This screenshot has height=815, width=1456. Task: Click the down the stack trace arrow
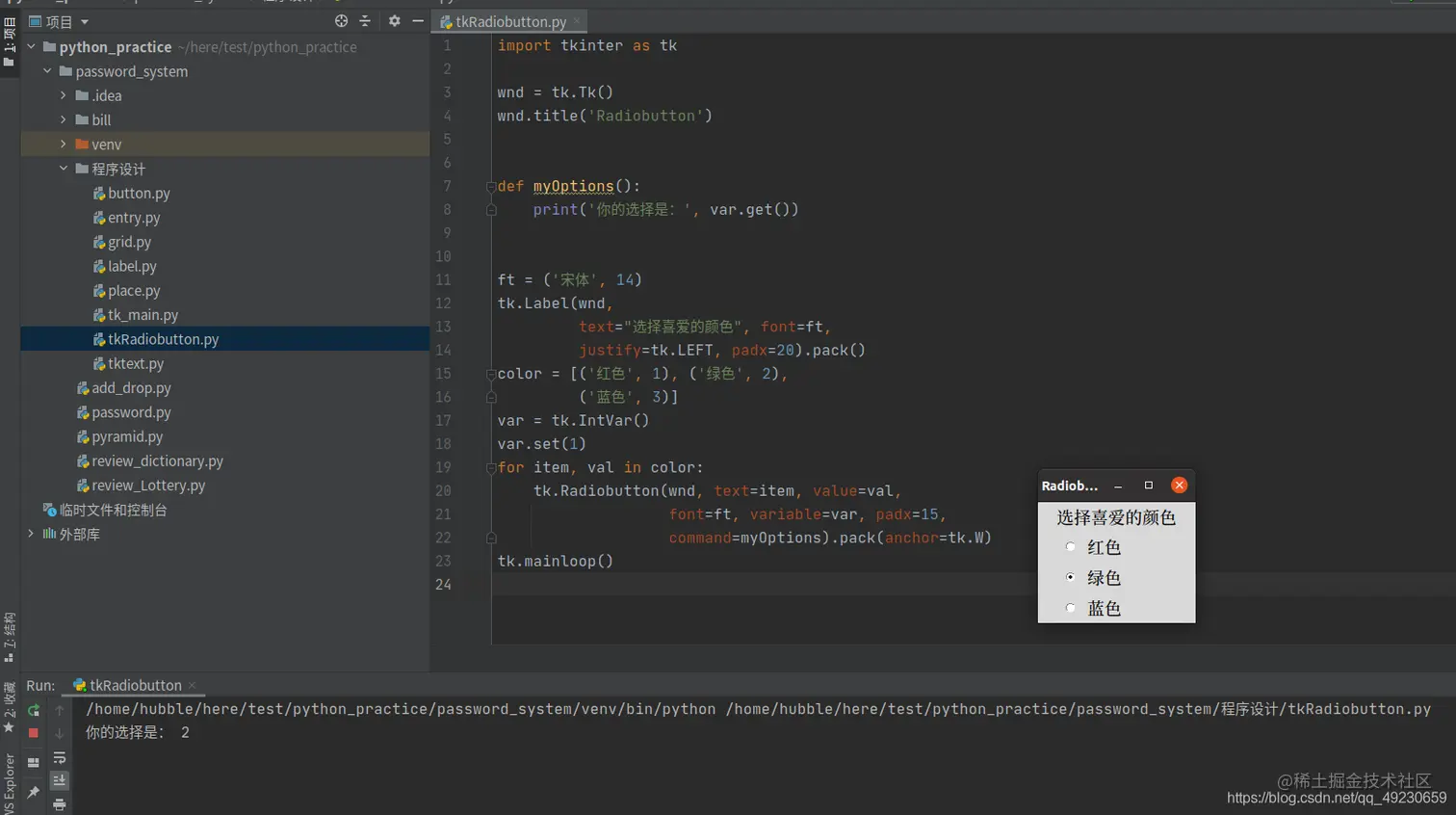point(60,733)
